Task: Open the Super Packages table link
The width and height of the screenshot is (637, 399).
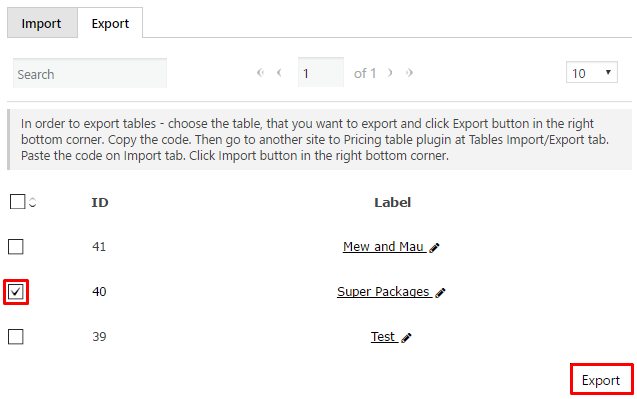Action: 384,292
